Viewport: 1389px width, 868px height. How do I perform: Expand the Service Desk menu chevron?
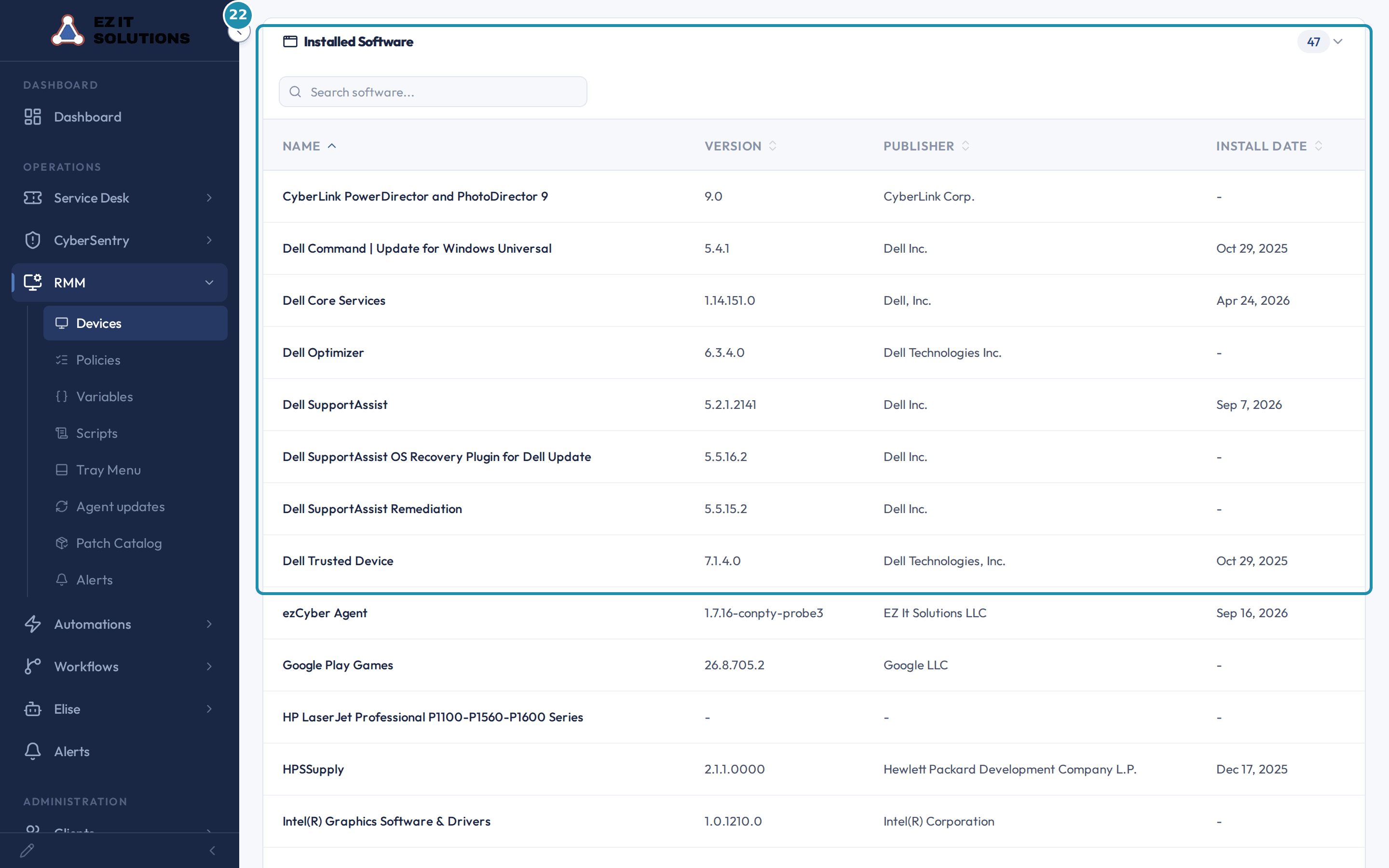tap(209, 198)
